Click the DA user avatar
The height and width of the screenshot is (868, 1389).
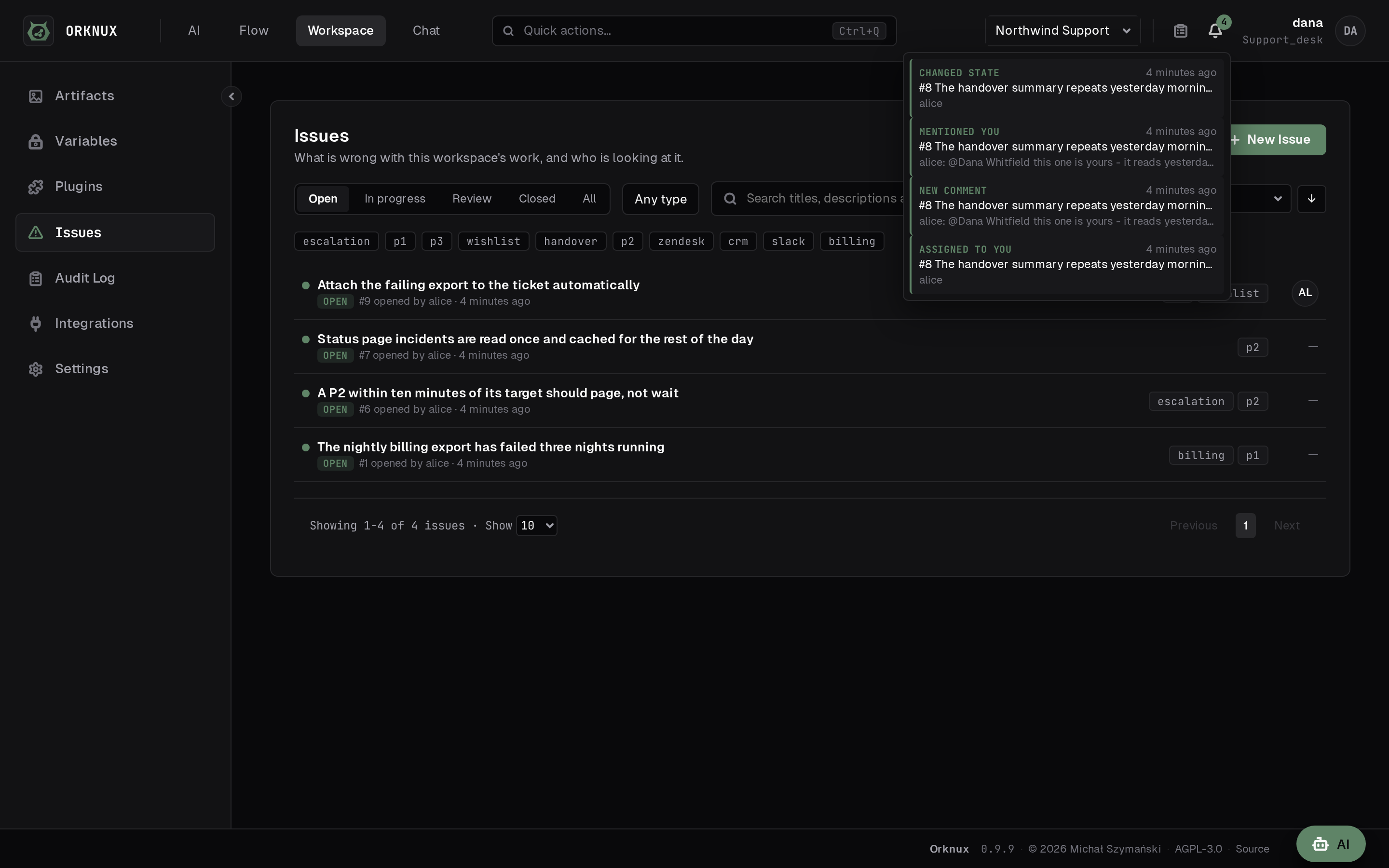point(1350,30)
